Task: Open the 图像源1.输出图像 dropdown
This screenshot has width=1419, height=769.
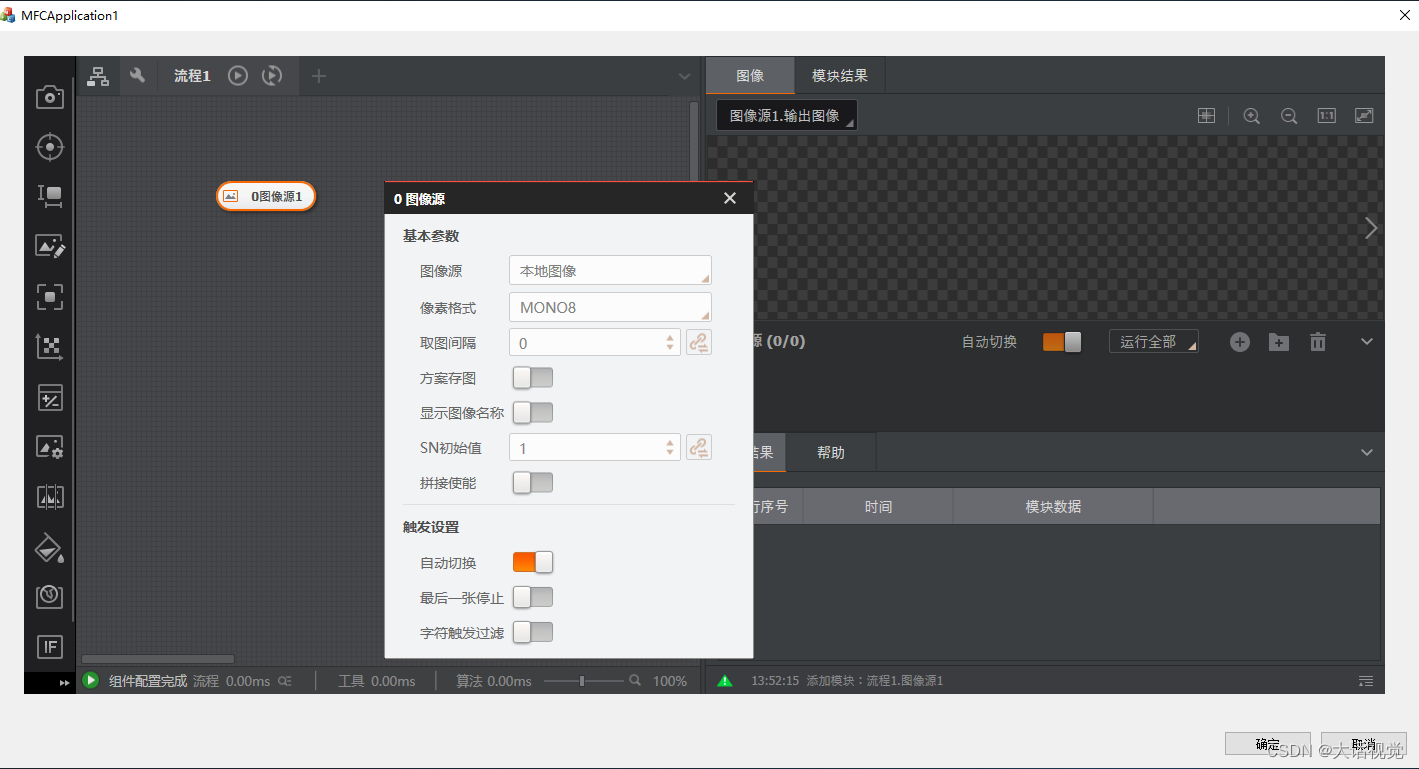Action: [x=787, y=116]
